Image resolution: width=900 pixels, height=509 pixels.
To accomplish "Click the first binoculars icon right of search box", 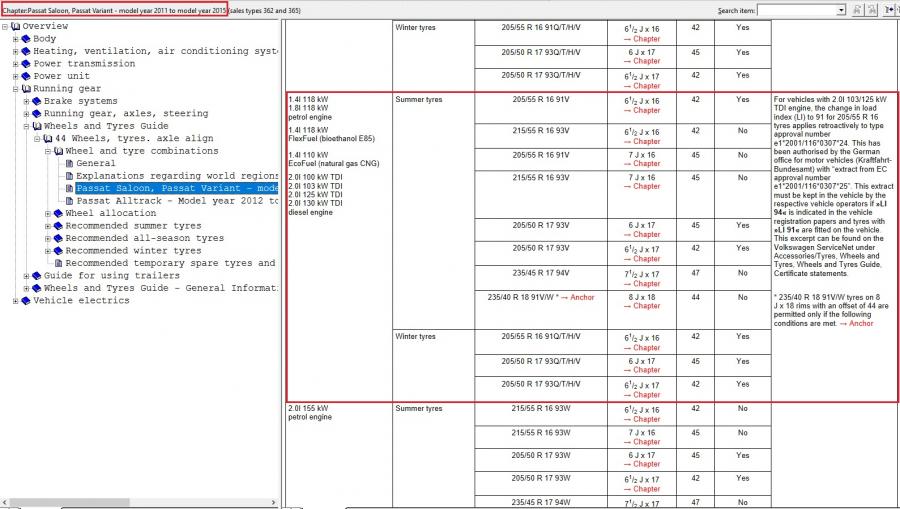I will pyautogui.click(x=859, y=10).
